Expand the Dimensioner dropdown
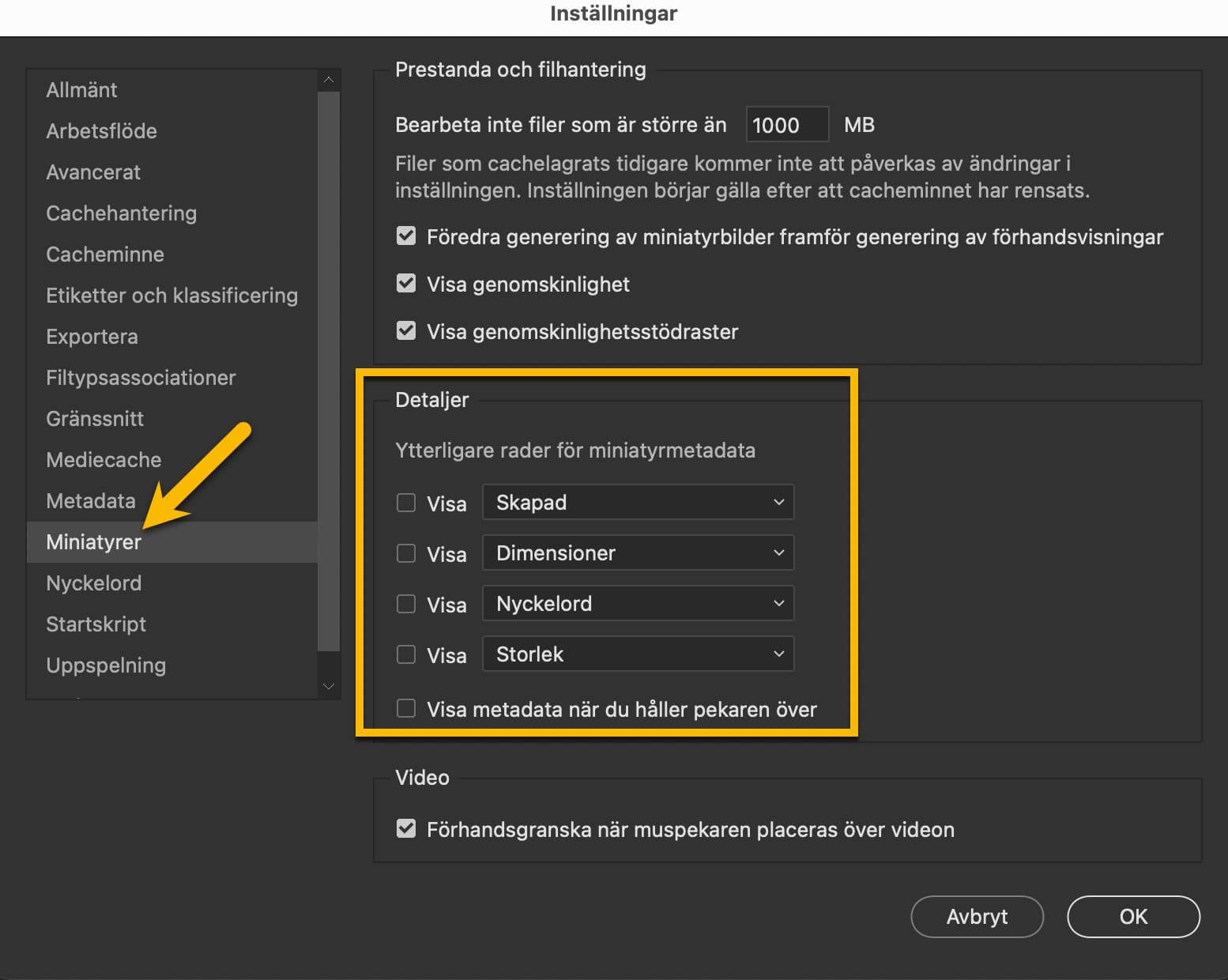This screenshot has width=1228, height=980. tap(638, 553)
